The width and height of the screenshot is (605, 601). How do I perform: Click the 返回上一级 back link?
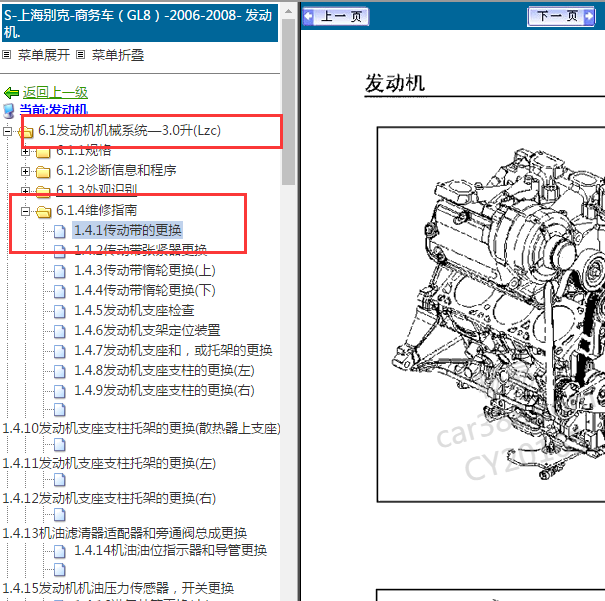click(55, 93)
